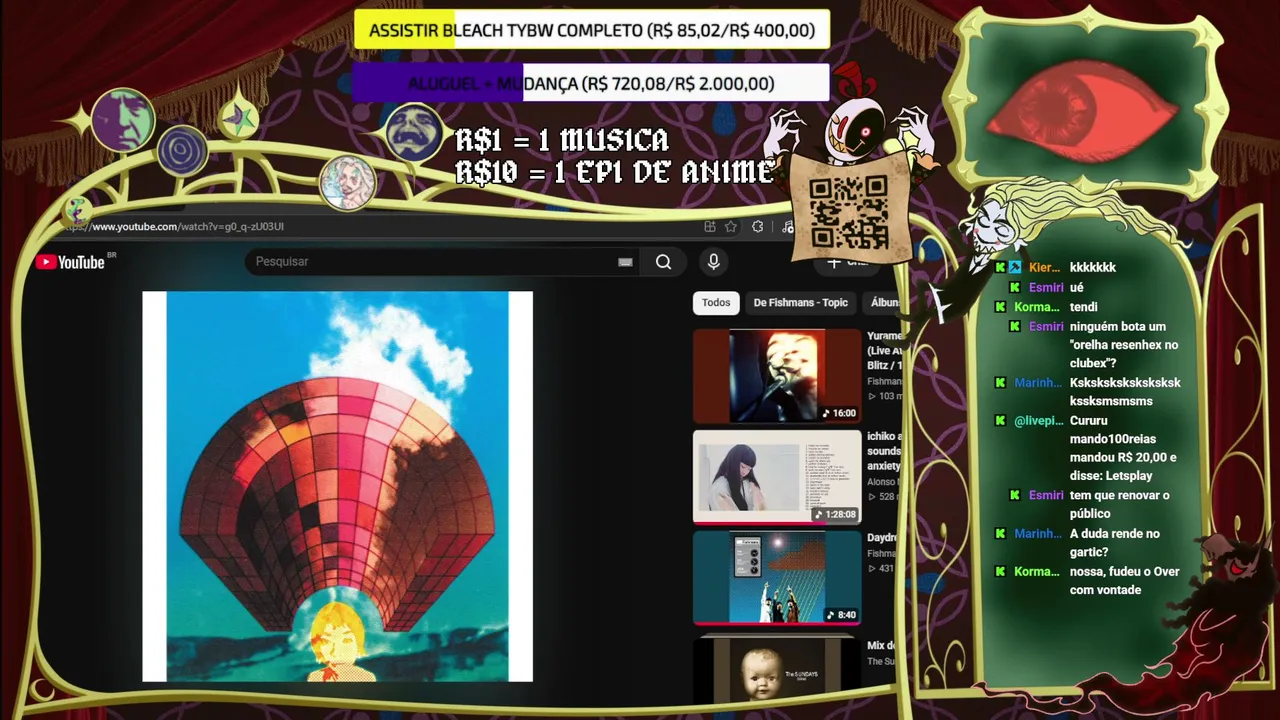Select the 'Álbuns' filter chip
1280x720 pixels.
tap(884, 303)
